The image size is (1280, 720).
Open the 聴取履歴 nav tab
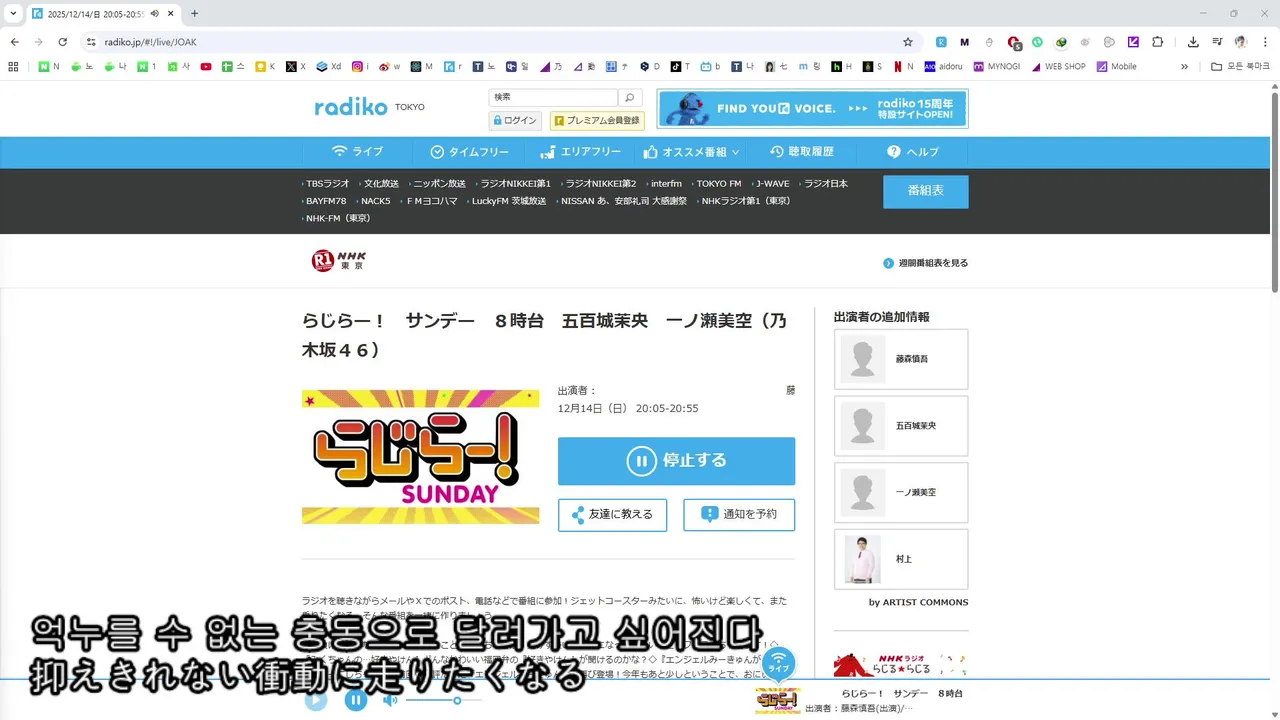coord(802,152)
